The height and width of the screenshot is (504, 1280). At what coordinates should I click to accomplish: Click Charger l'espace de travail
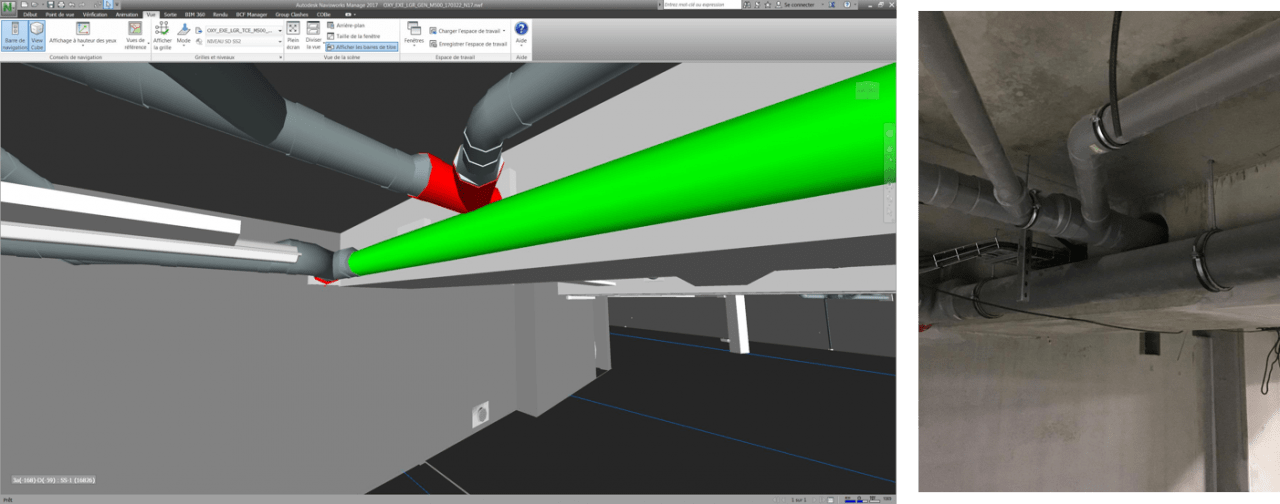pyautogui.click(x=468, y=31)
